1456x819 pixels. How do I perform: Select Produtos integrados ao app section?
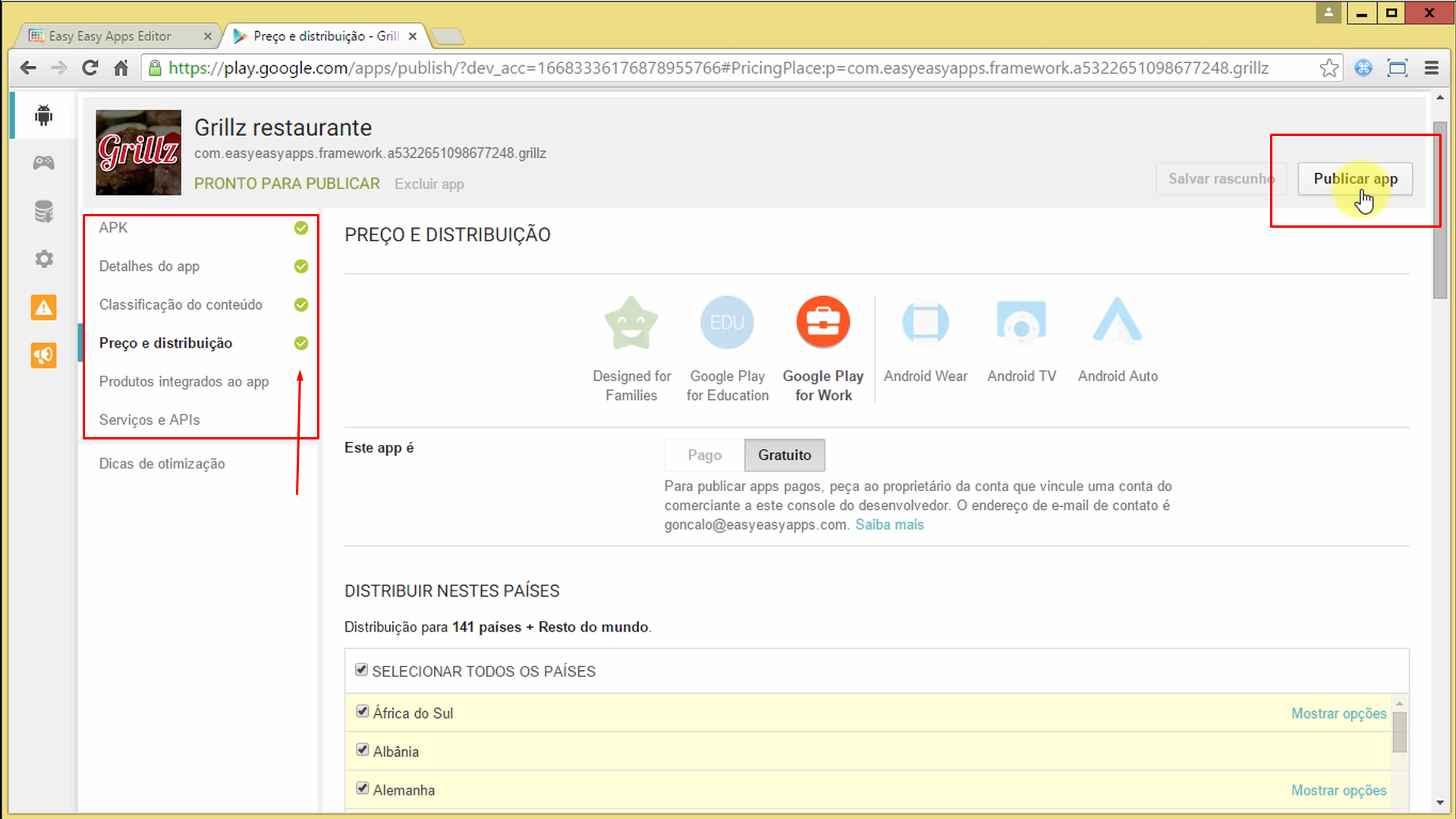point(184,381)
